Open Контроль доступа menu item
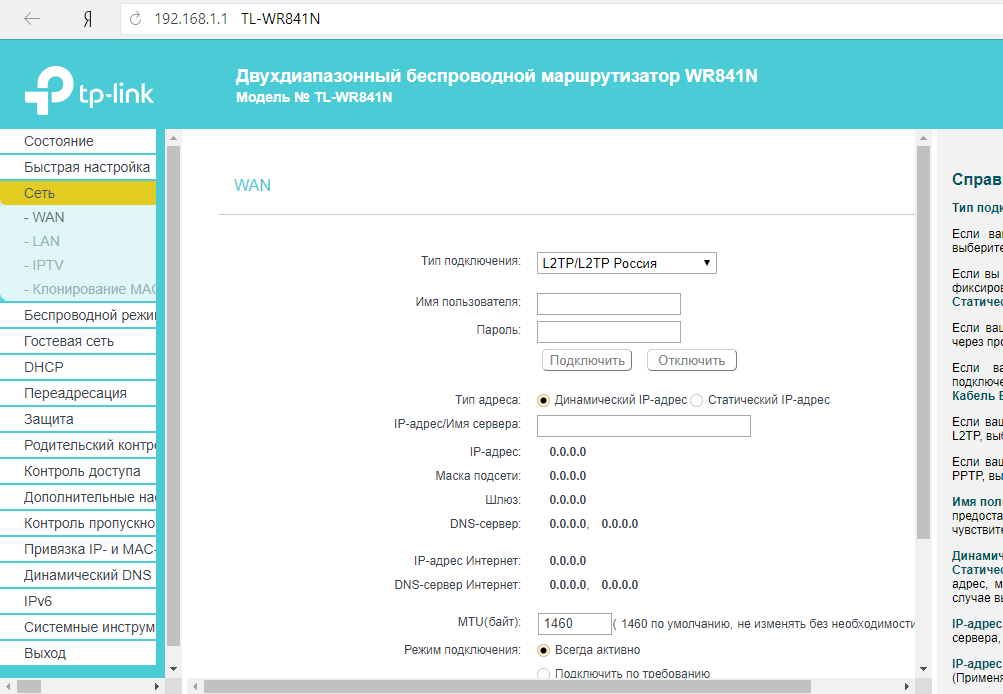 pos(78,471)
